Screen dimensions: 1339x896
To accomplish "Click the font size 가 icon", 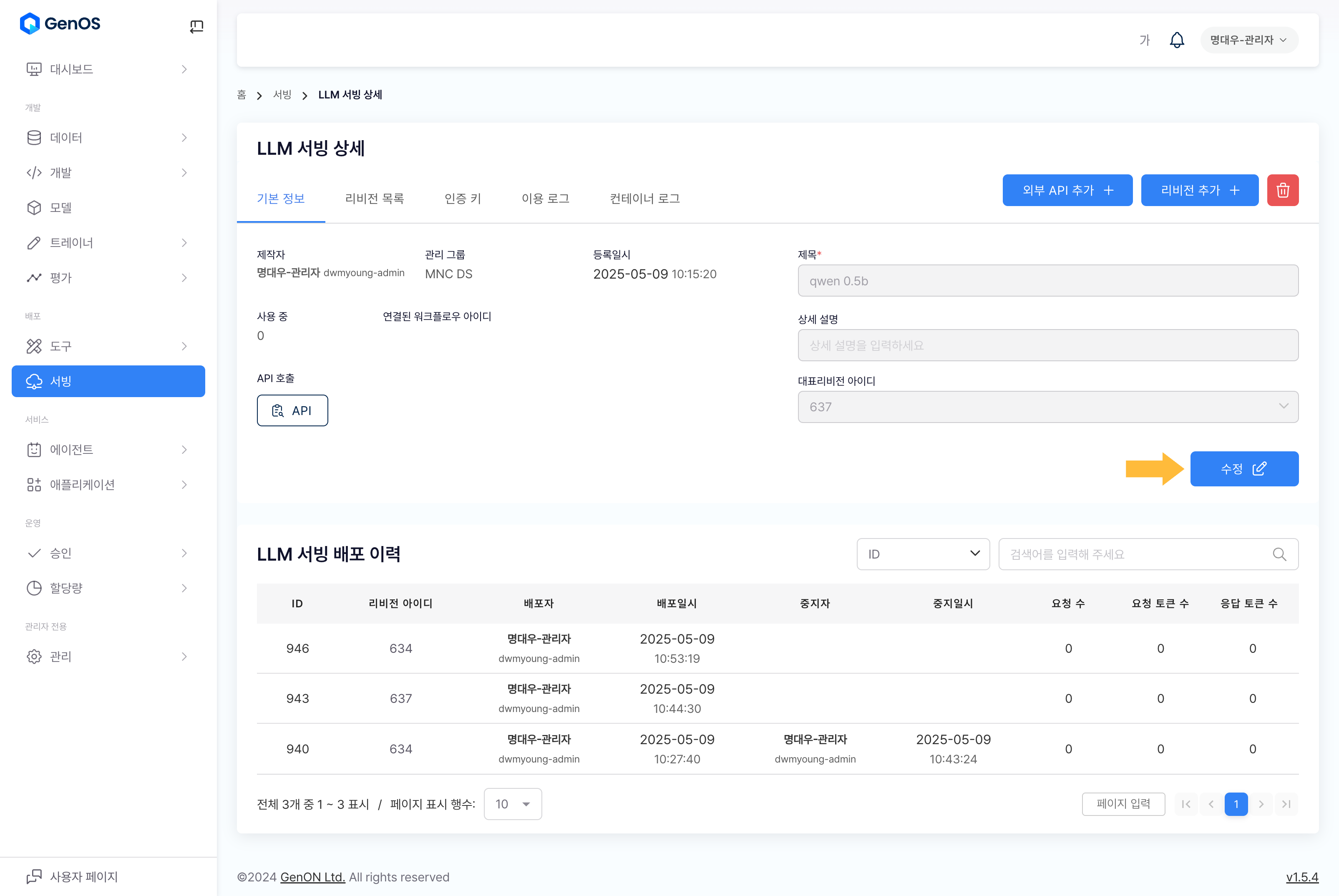I will [1144, 40].
